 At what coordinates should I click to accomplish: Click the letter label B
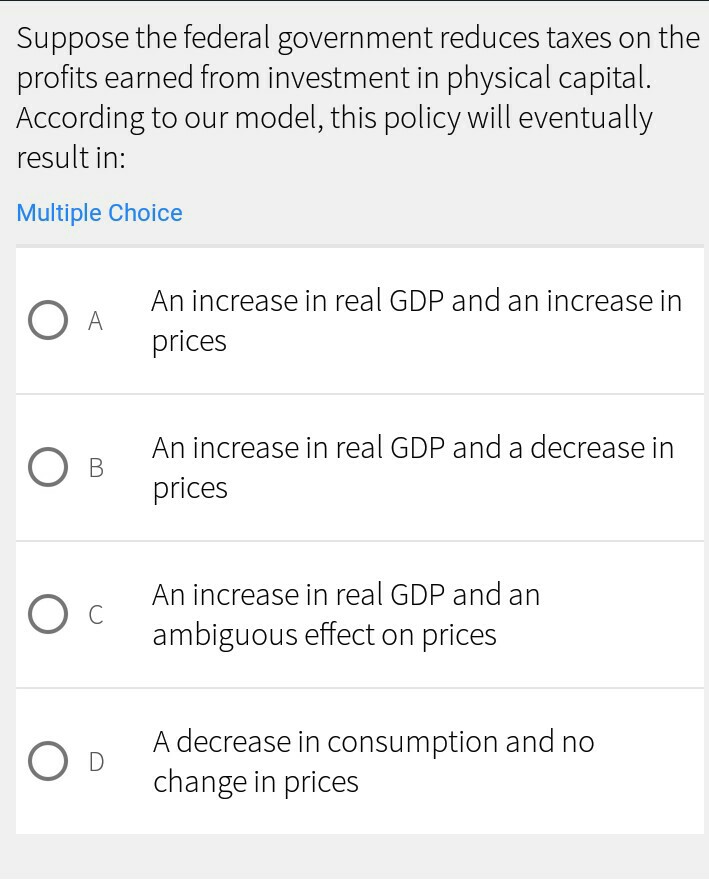[95, 467]
